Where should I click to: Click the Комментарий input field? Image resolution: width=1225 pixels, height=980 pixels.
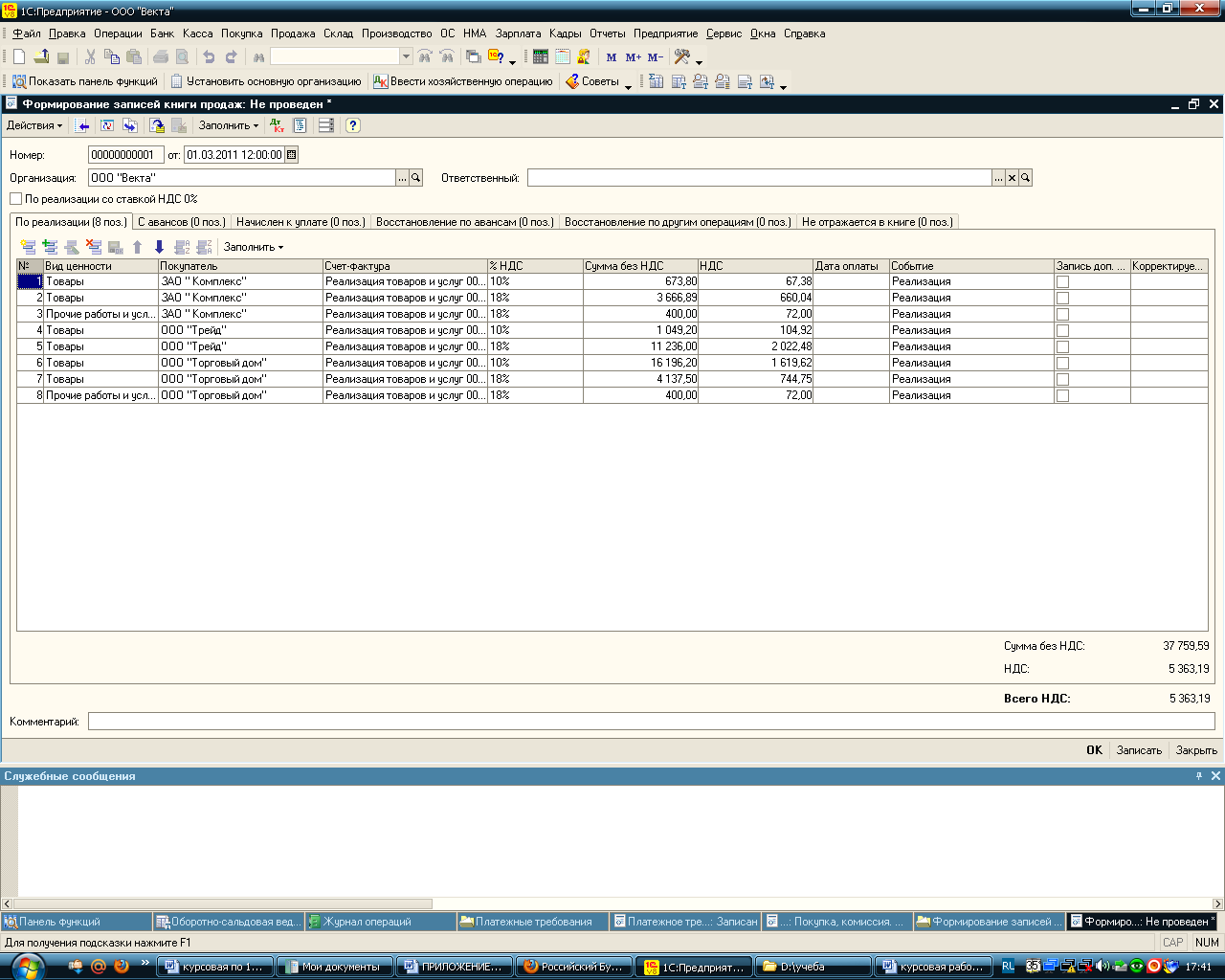[651, 722]
